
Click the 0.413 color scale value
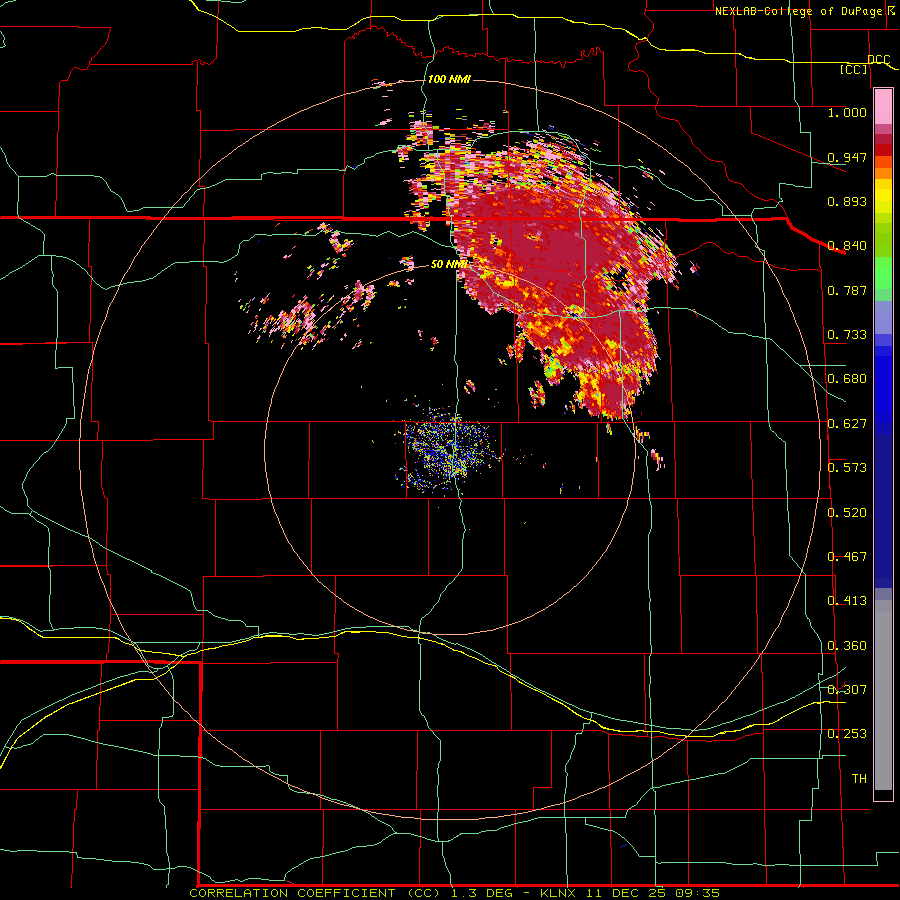click(x=847, y=601)
